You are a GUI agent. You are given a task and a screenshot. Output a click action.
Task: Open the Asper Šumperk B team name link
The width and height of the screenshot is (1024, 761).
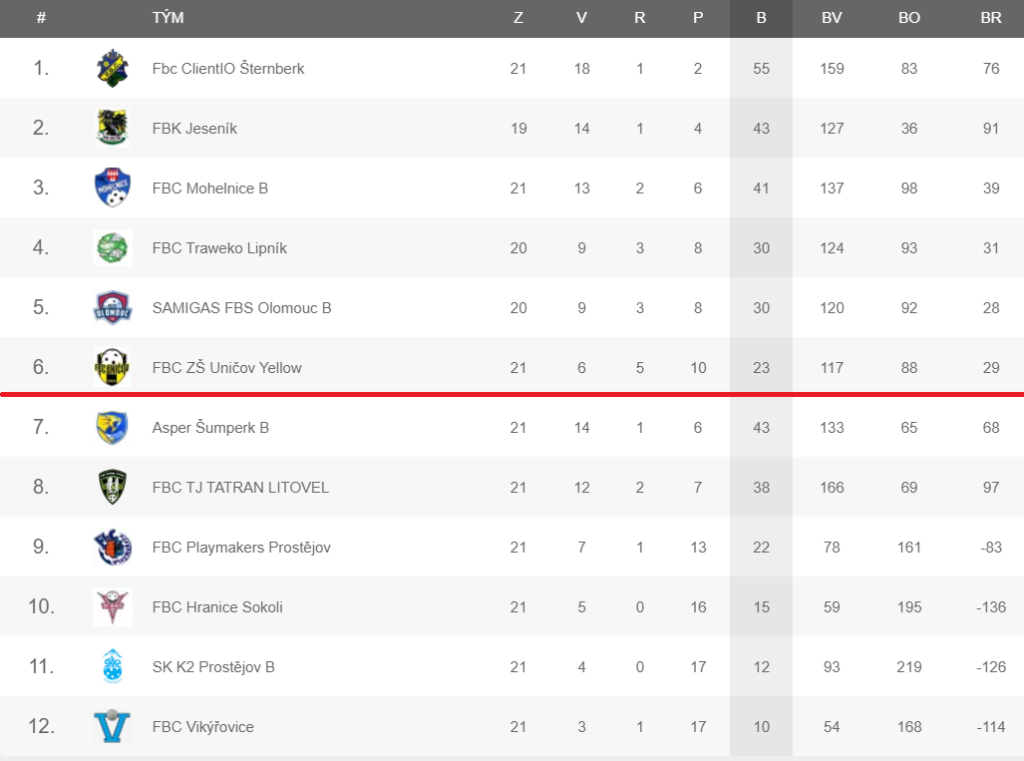210,428
